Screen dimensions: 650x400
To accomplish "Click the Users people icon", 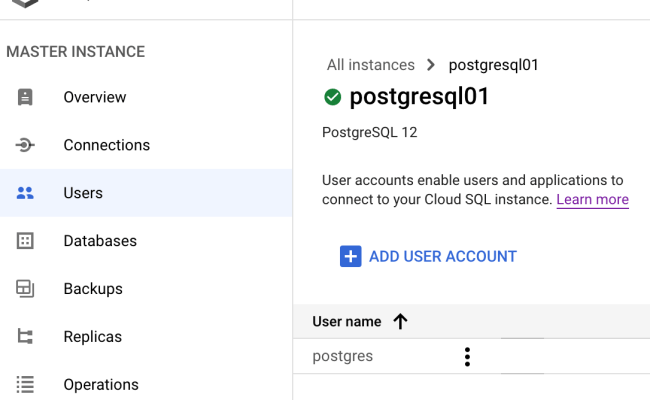I will pyautogui.click(x=25, y=193).
